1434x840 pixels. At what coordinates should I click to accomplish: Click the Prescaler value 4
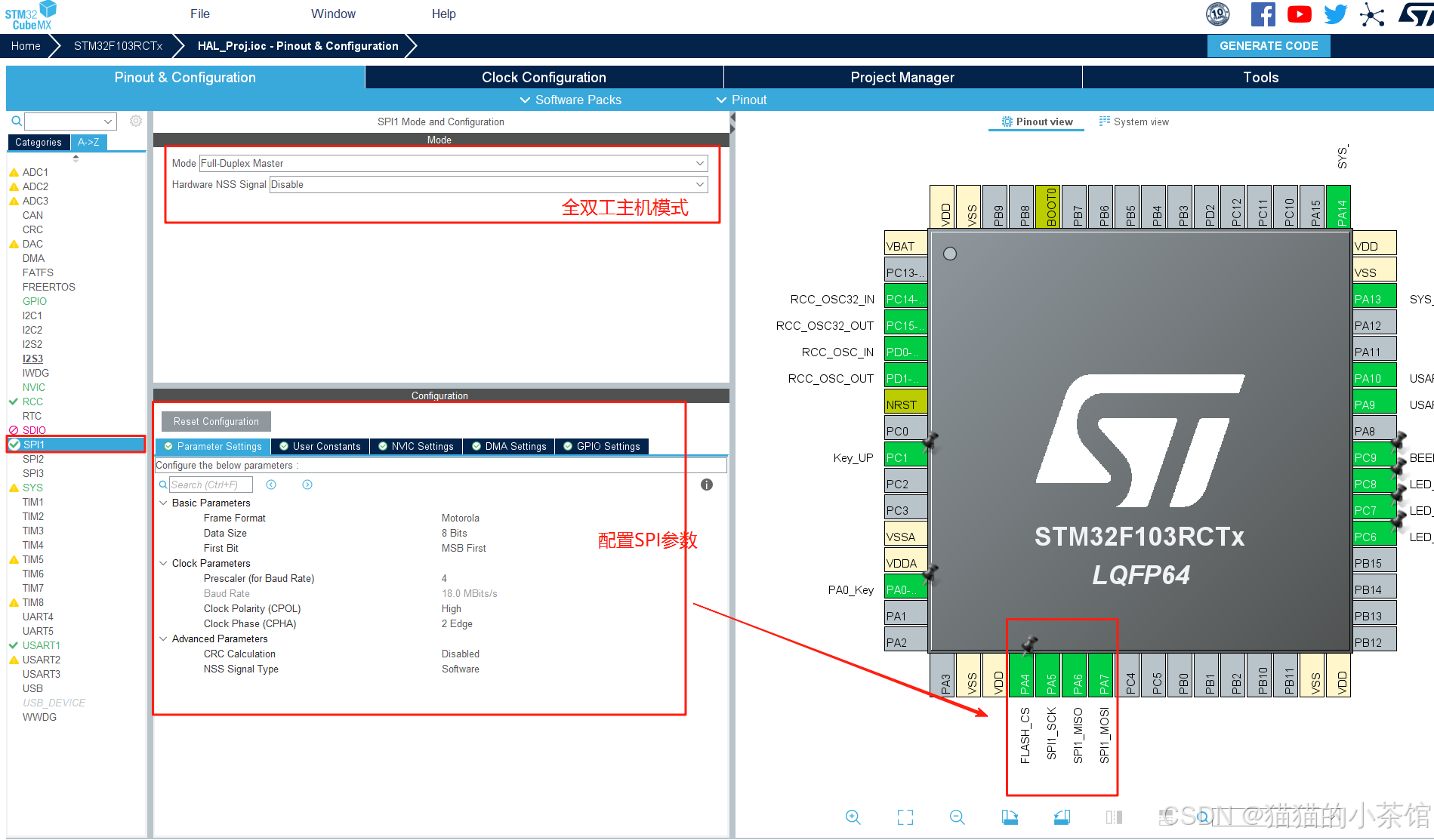[444, 578]
